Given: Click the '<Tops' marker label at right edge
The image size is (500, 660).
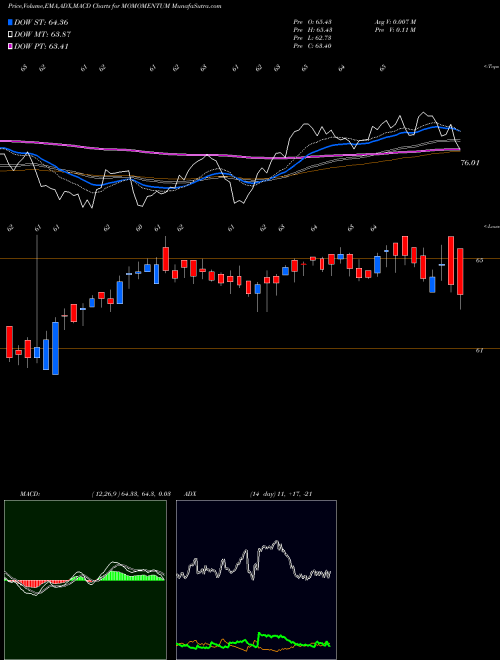Looking at the screenshot, I should 492,67.
